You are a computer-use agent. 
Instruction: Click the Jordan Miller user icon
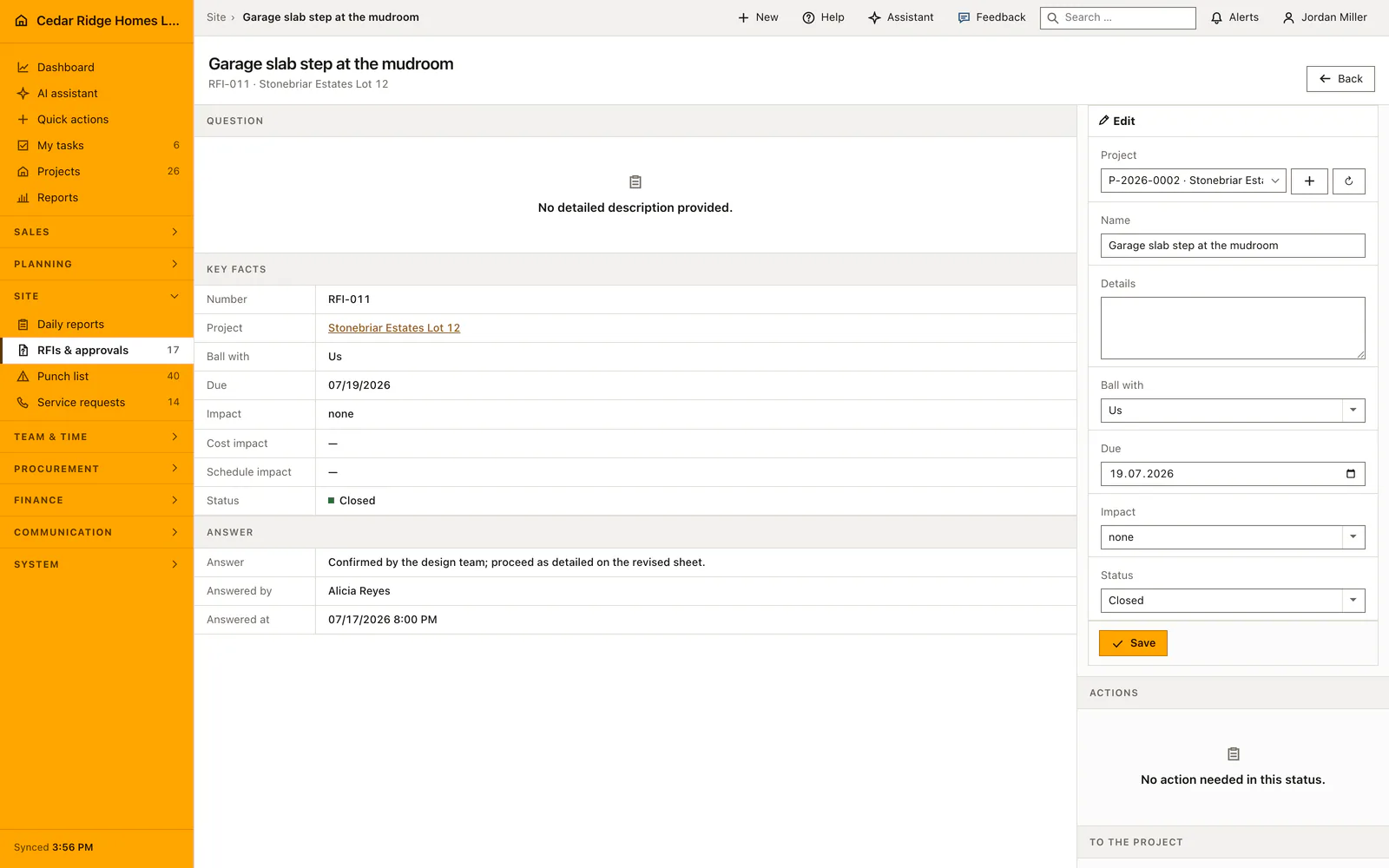pyautogui.click(x=1288, y=17)
